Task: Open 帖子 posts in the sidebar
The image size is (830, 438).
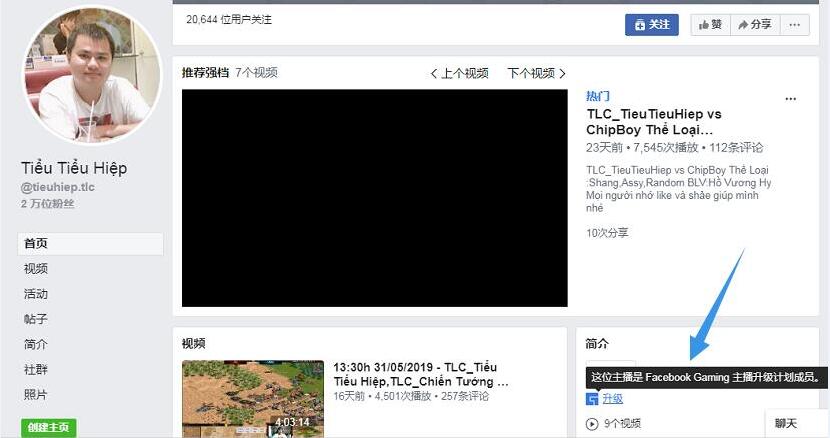Action: click(36, 319)
